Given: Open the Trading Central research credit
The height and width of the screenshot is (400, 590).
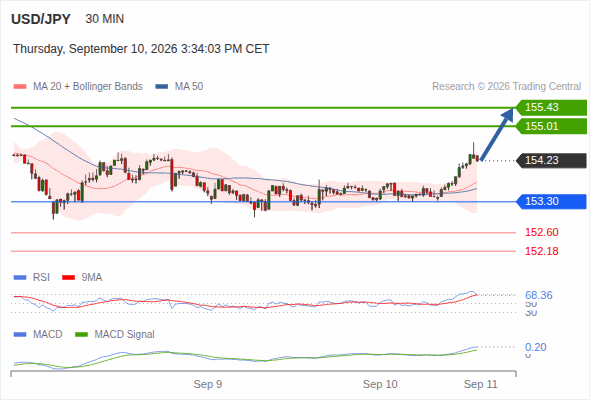Looking at the screenshot, I should [x=506, y=87].
